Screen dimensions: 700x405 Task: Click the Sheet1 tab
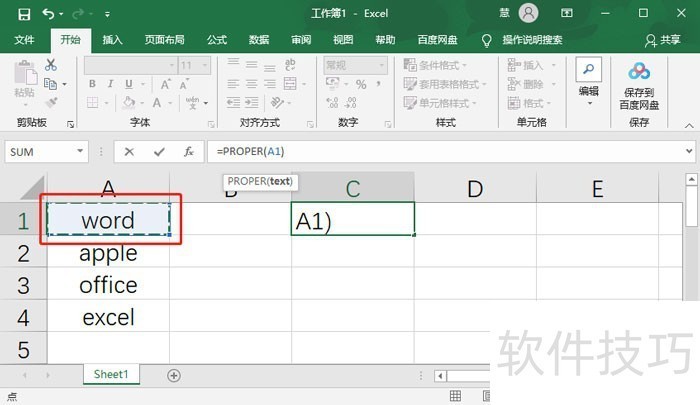pos(111,374)
